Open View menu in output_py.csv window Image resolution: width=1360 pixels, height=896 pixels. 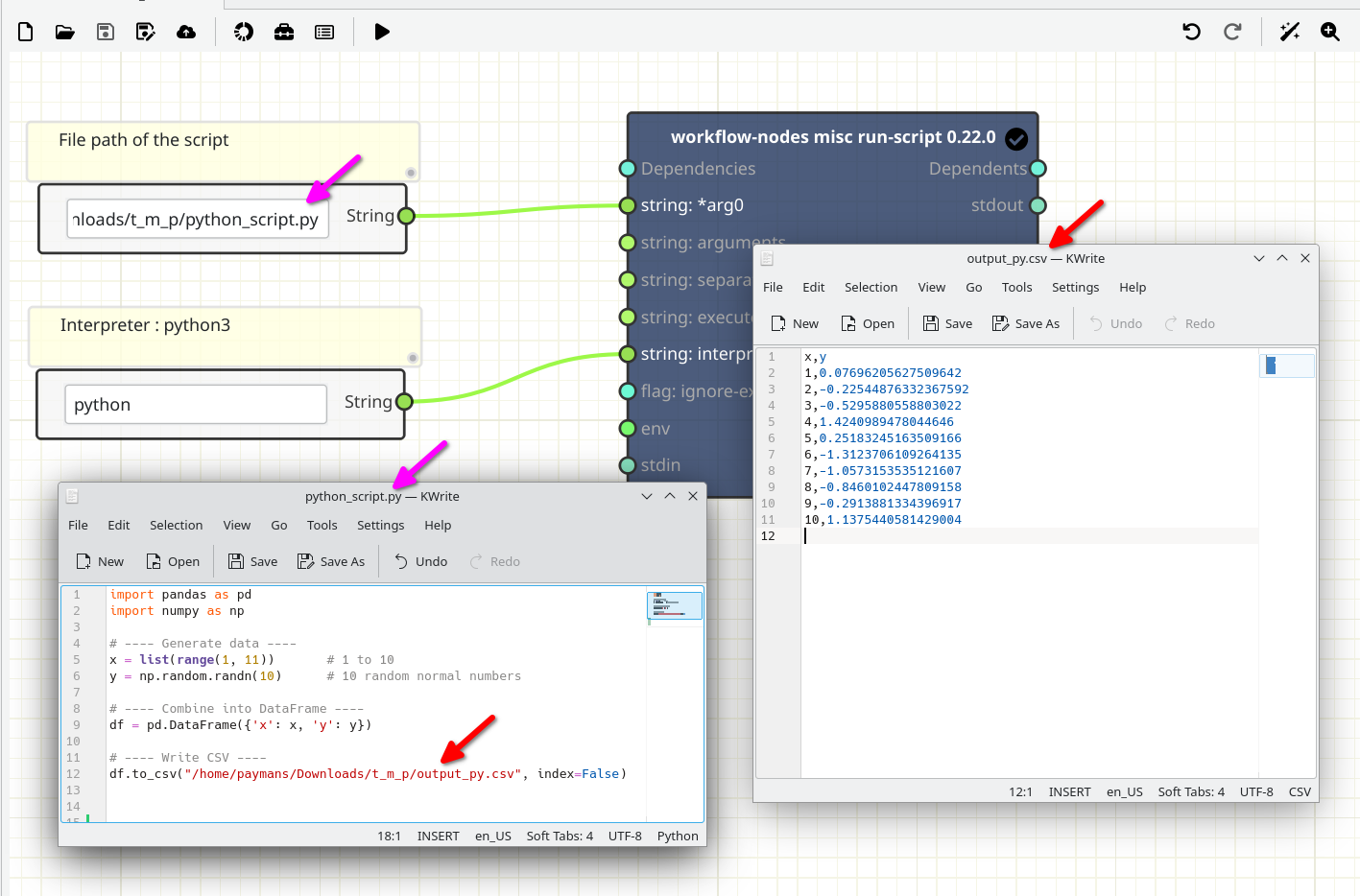932,287
